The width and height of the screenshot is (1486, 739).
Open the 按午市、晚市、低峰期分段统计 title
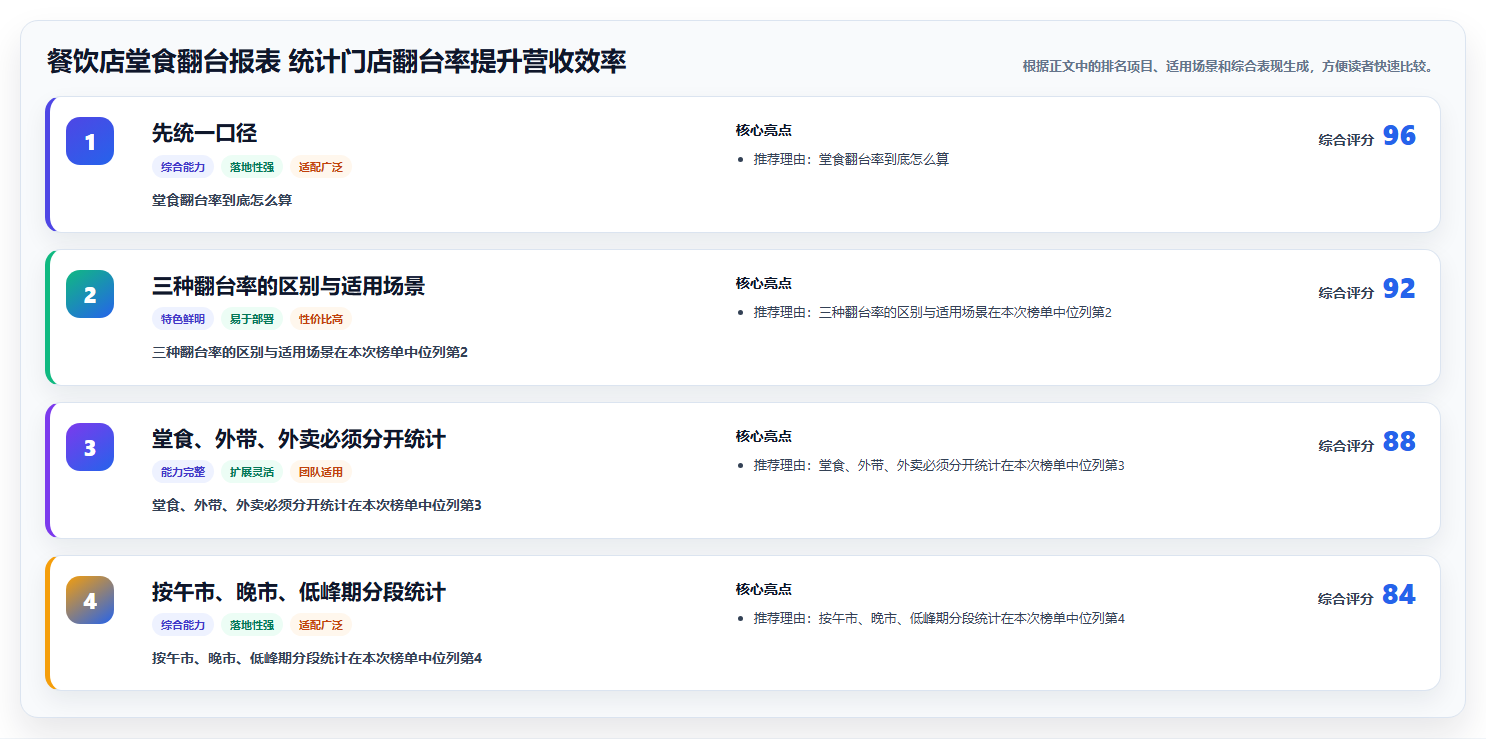click(x=299, y=592)
